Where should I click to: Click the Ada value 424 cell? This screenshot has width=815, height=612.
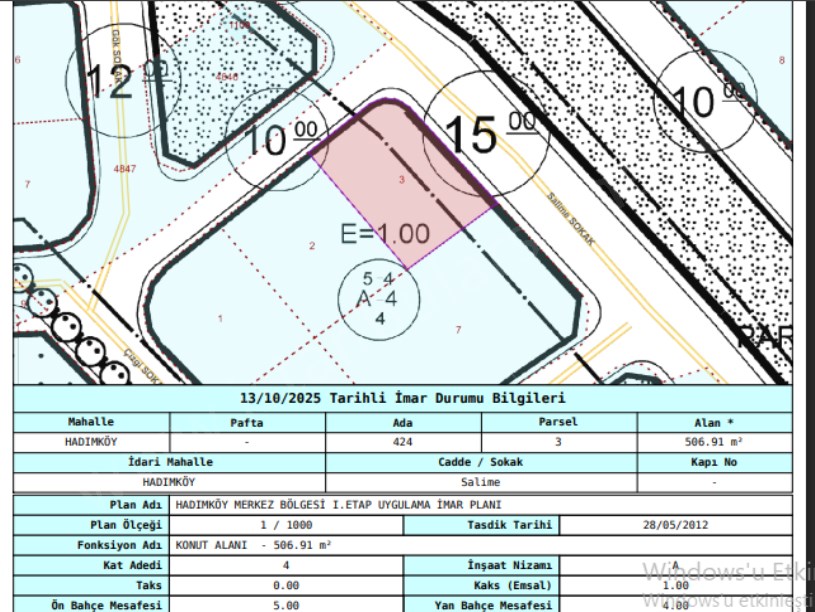point(403,441)
